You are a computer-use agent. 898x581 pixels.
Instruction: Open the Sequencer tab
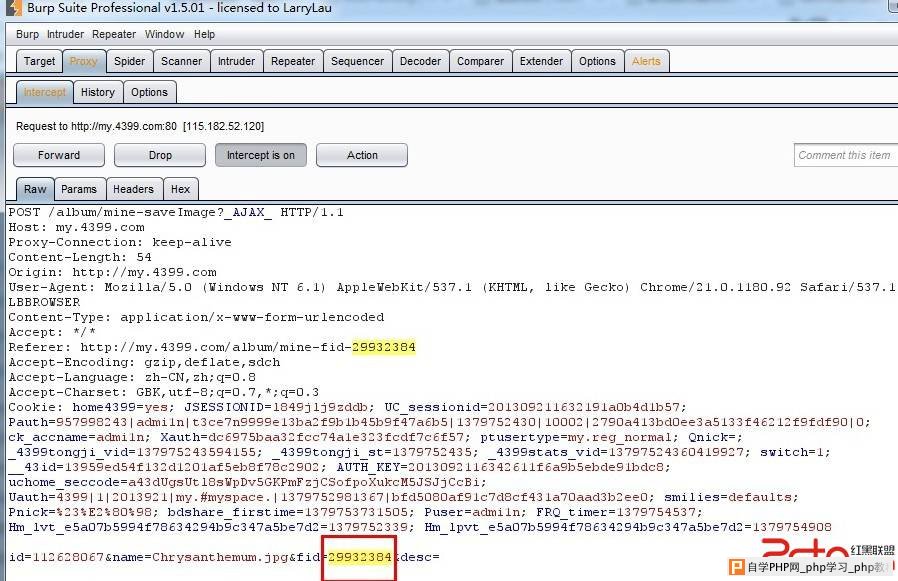357,61
